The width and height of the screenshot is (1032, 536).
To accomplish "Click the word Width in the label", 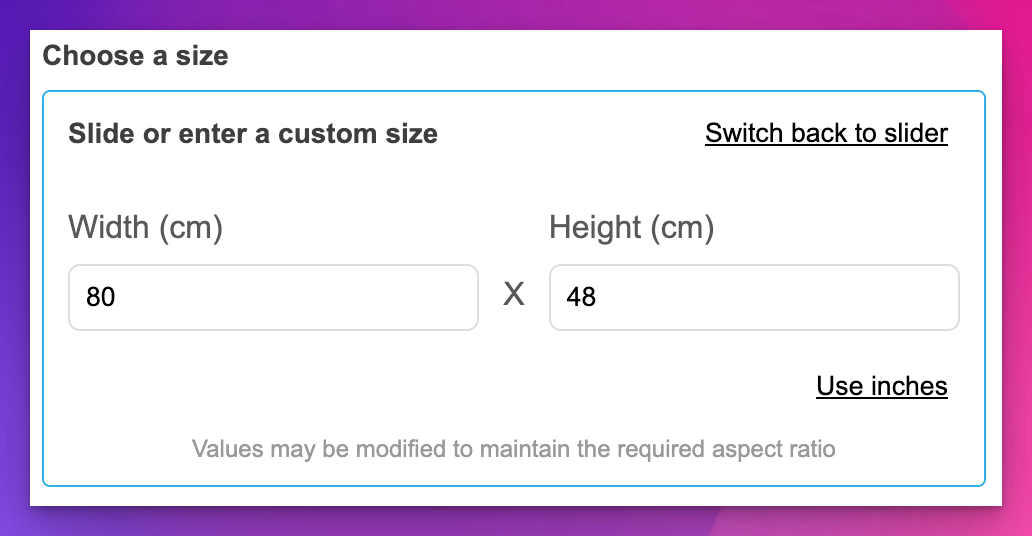I will 107,228.
